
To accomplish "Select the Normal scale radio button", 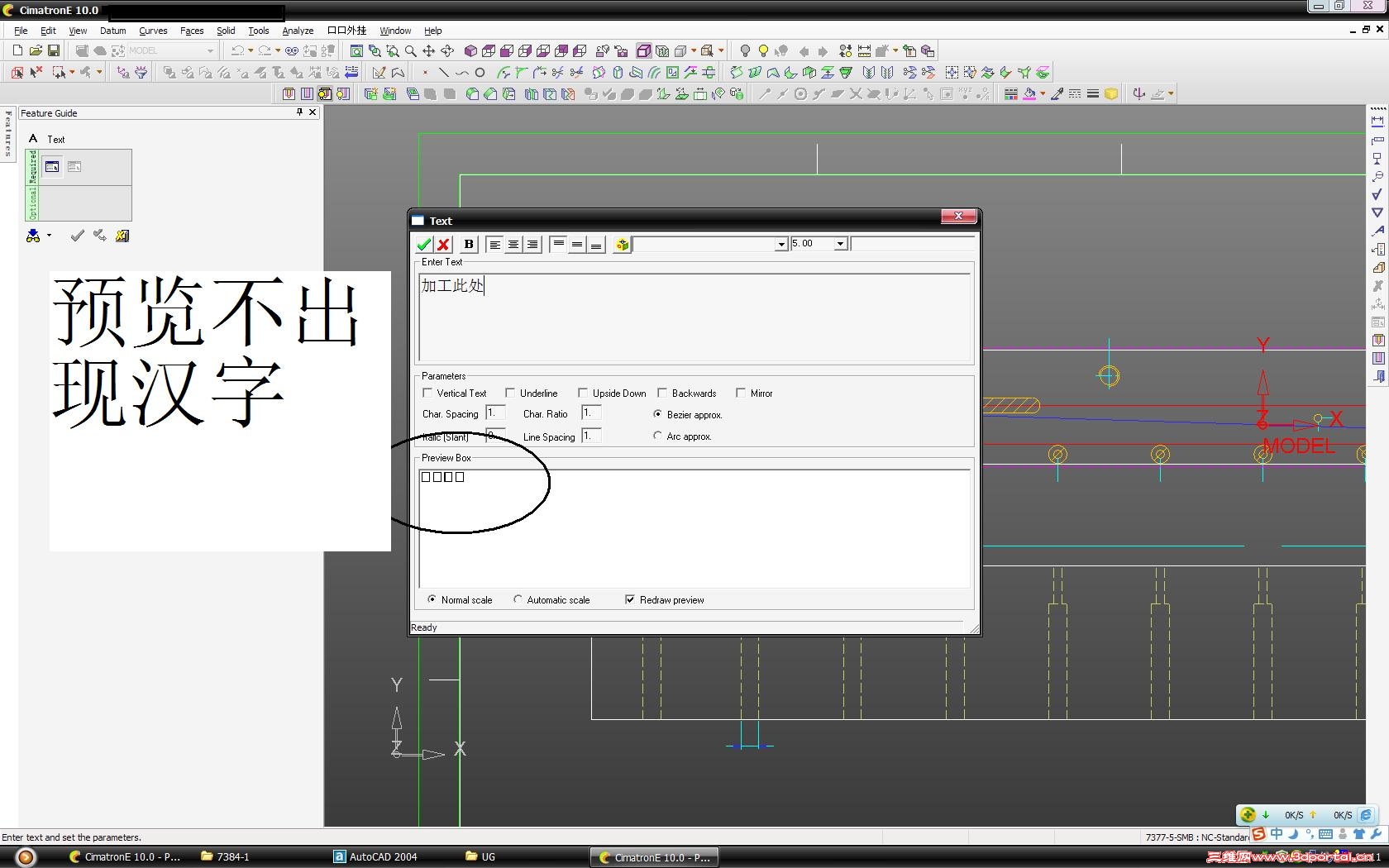I will click(x=432, y=599).
